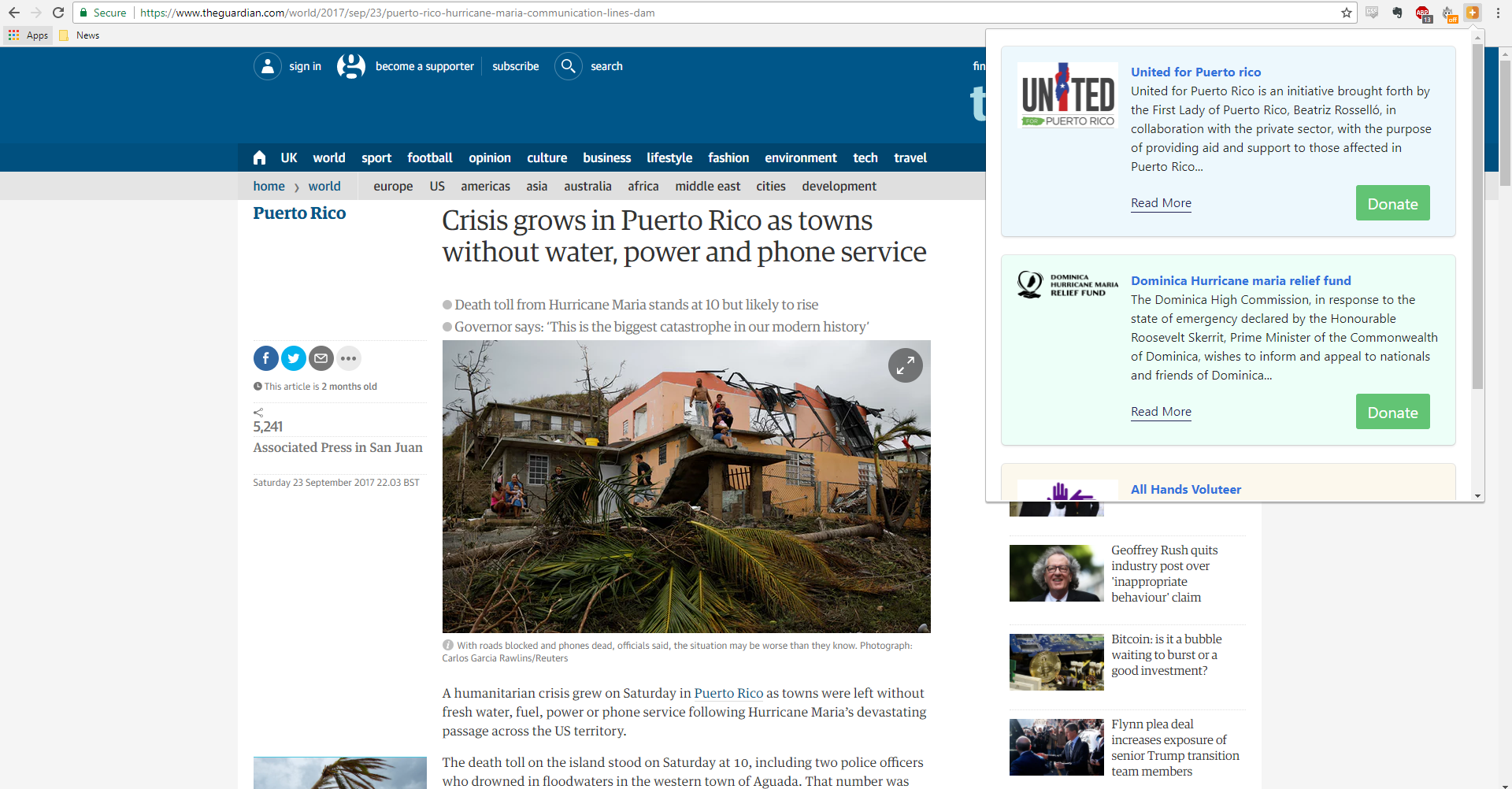Screen dimensions: 1512x789
Task: Read More about United for Puerto Rico
Action: click(x=1161, y=203)
